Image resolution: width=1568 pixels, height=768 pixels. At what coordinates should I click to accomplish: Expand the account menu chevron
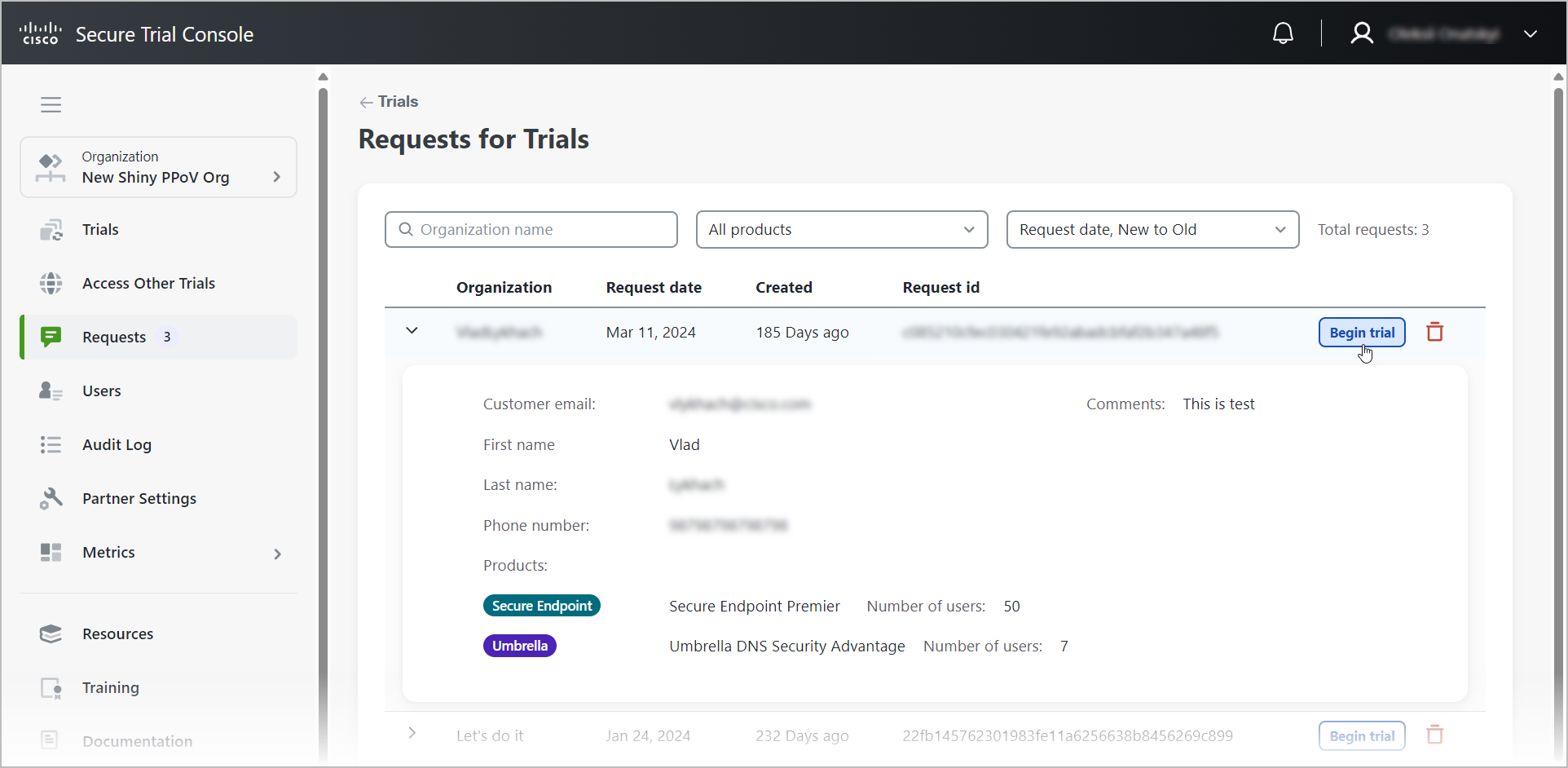click(1531, 34)
